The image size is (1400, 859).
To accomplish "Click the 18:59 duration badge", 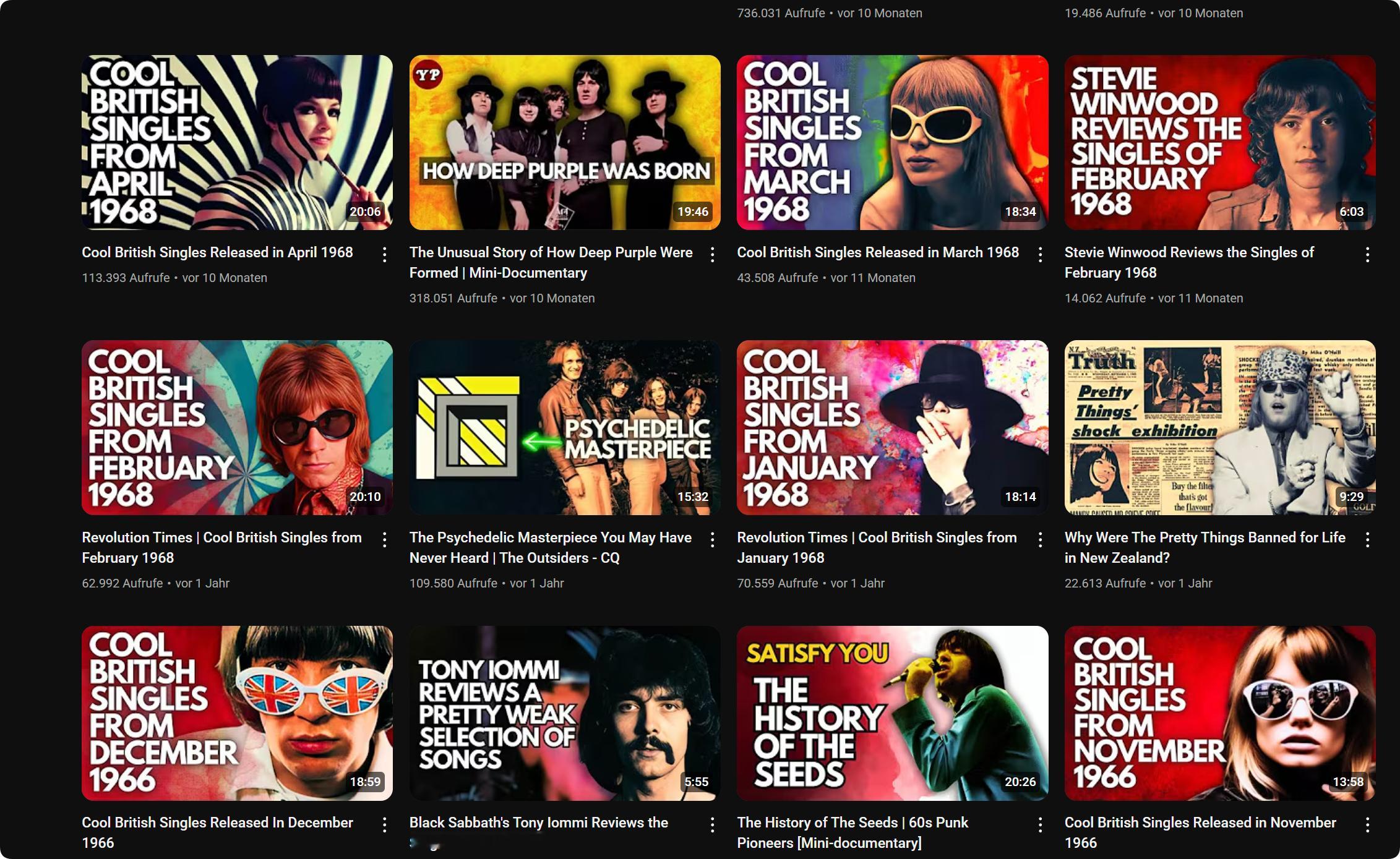I will (x=365, y=782).
